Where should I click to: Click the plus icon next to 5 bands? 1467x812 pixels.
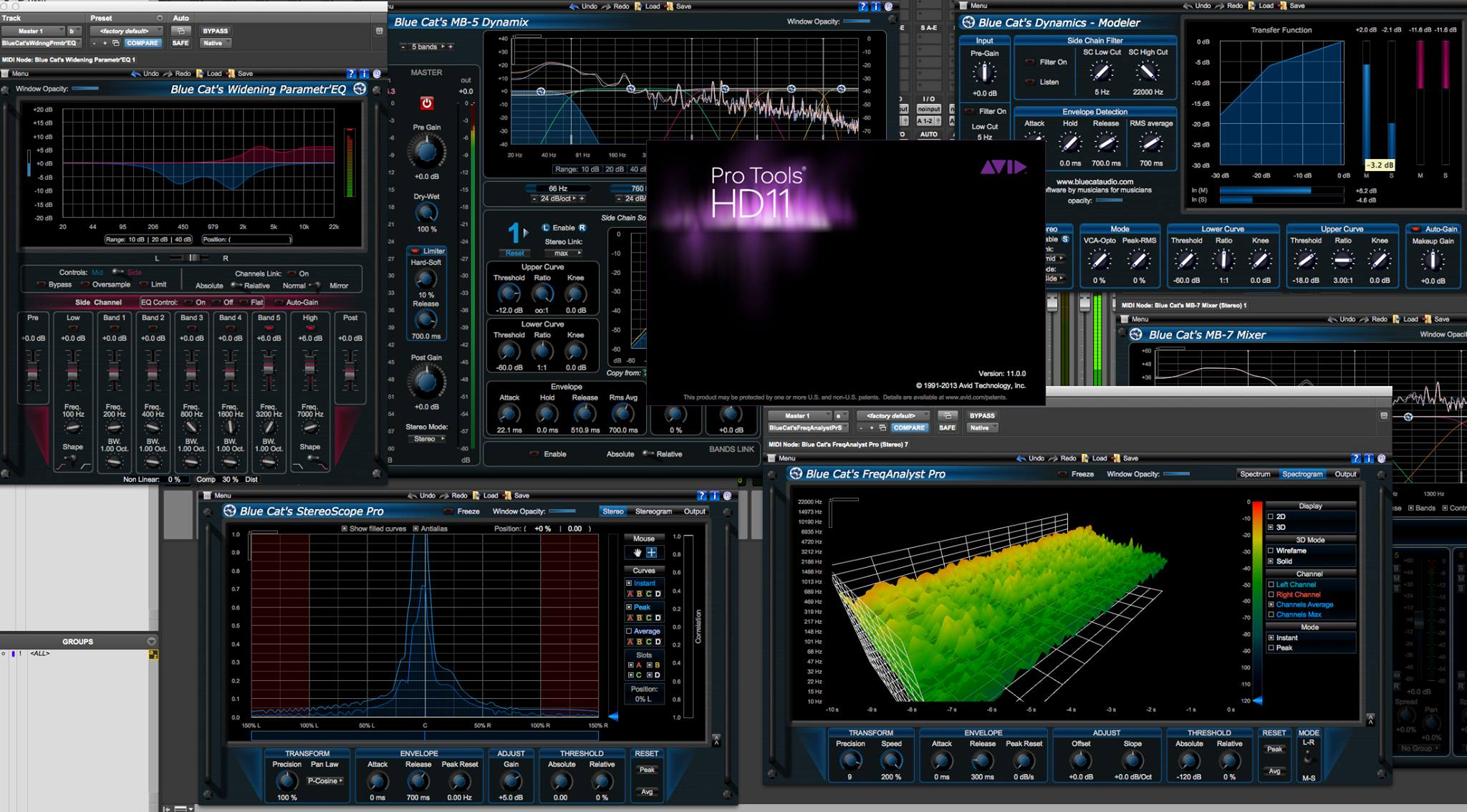click(451, 47)
